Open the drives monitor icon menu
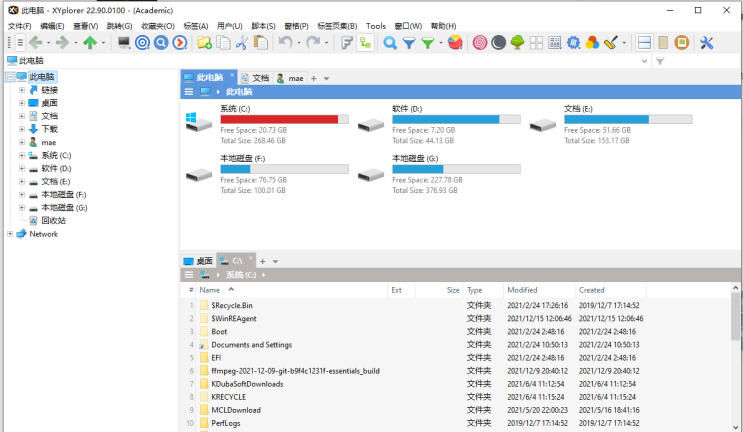The height and width of the screenshot is (432, 743). point(124,43)
